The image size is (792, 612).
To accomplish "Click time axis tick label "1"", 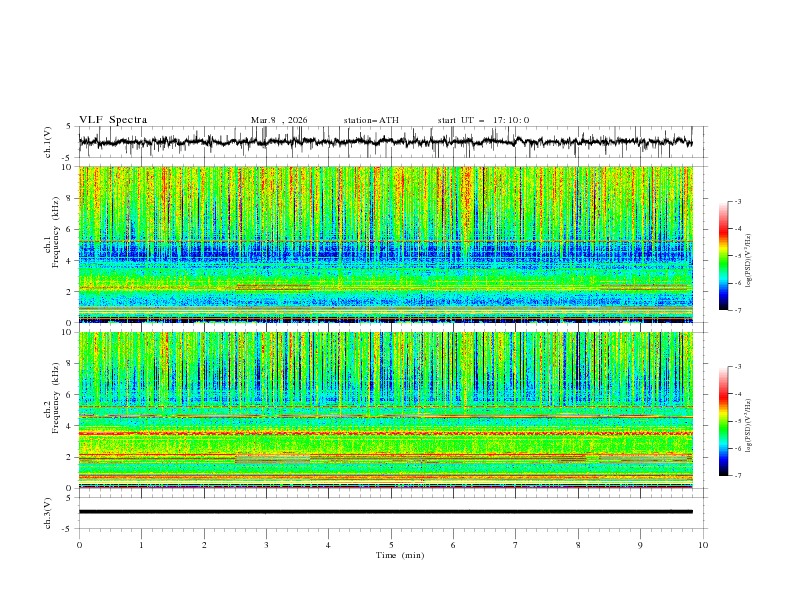I will [141, 545].
